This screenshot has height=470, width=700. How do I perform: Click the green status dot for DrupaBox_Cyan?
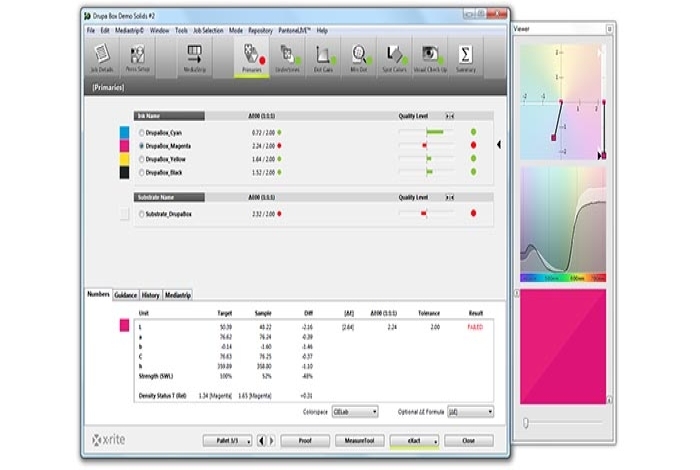coord(473,132)
